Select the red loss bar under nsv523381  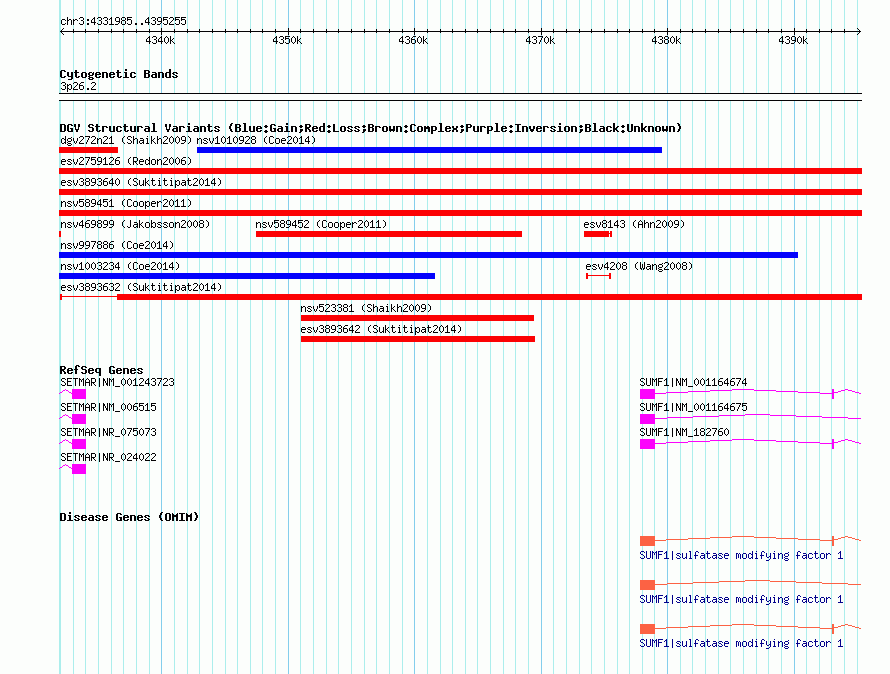coord(417,318)
